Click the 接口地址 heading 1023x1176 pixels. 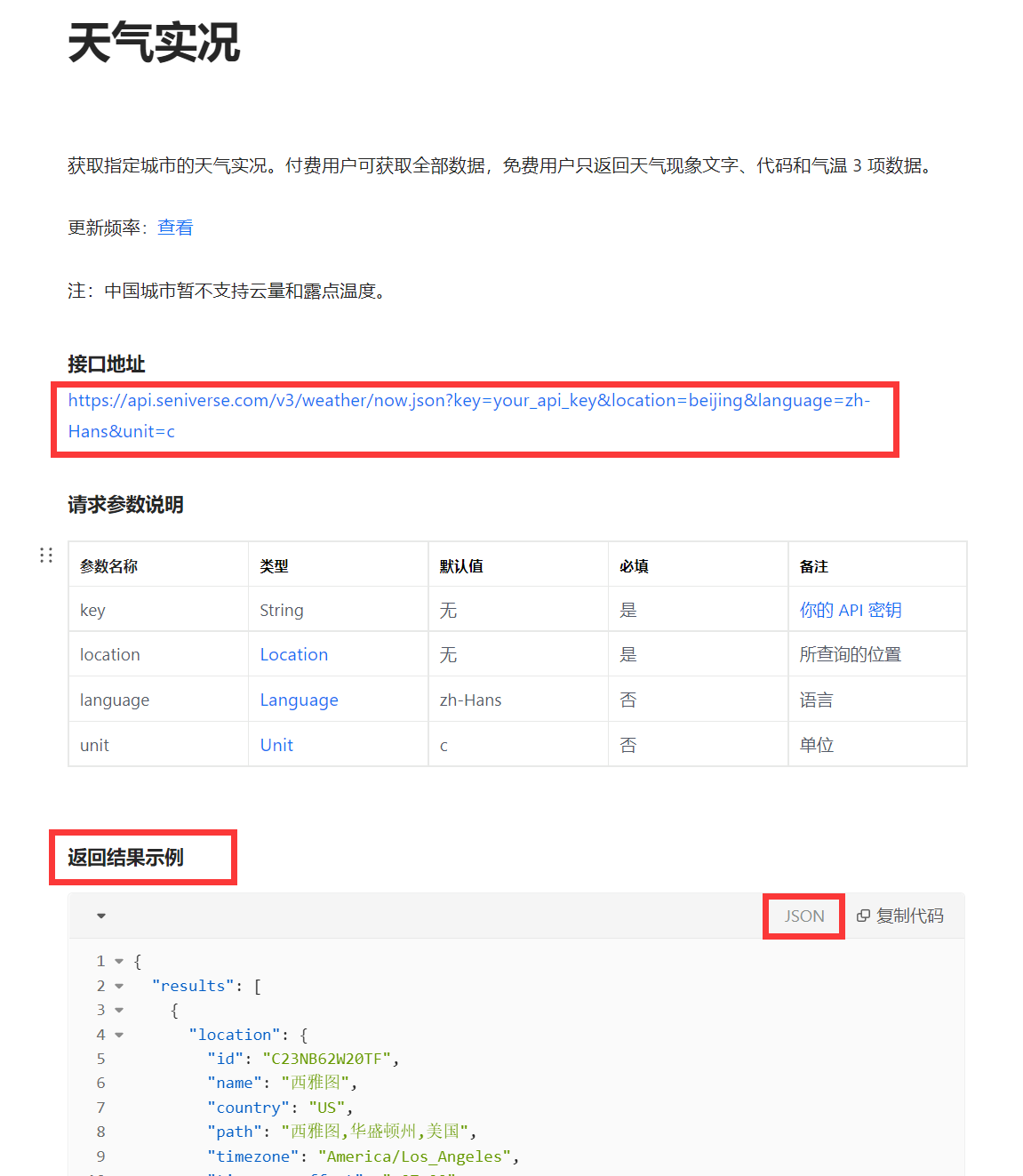[107, 364]
